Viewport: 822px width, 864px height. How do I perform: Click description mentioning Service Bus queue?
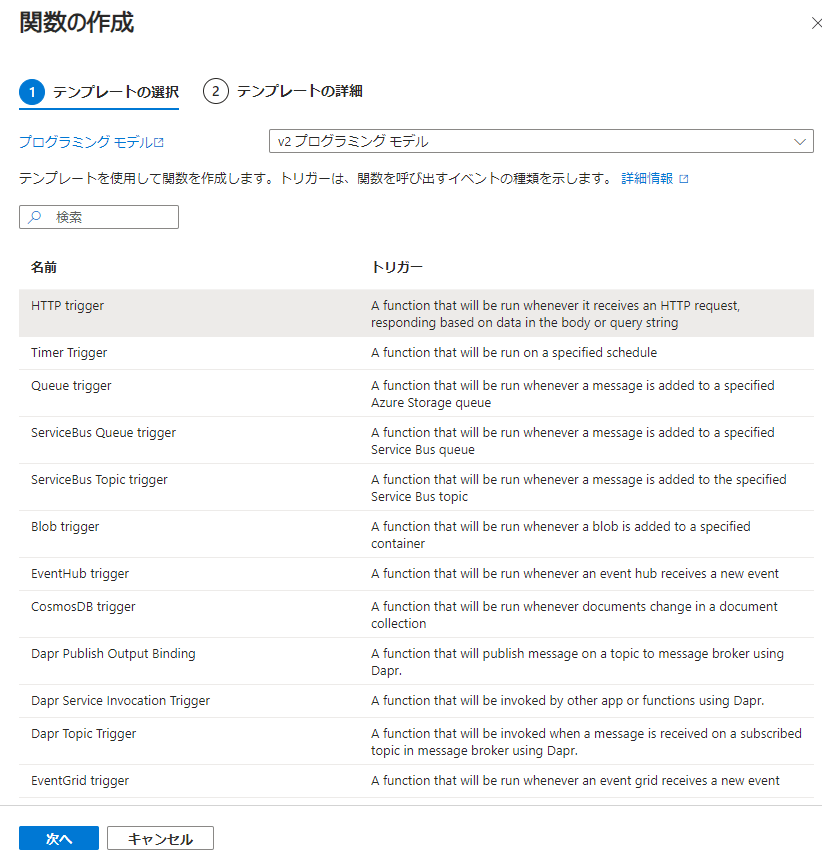tap(573, 441)
